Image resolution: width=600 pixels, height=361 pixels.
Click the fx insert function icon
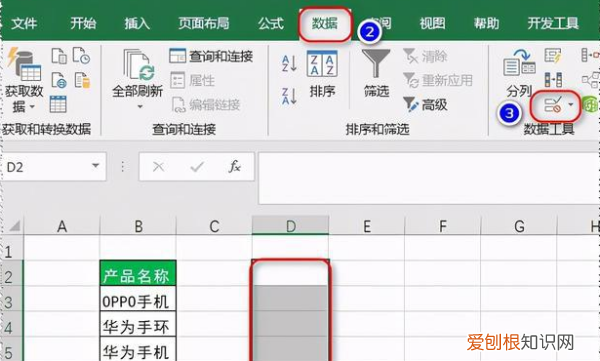click(235, 167)
